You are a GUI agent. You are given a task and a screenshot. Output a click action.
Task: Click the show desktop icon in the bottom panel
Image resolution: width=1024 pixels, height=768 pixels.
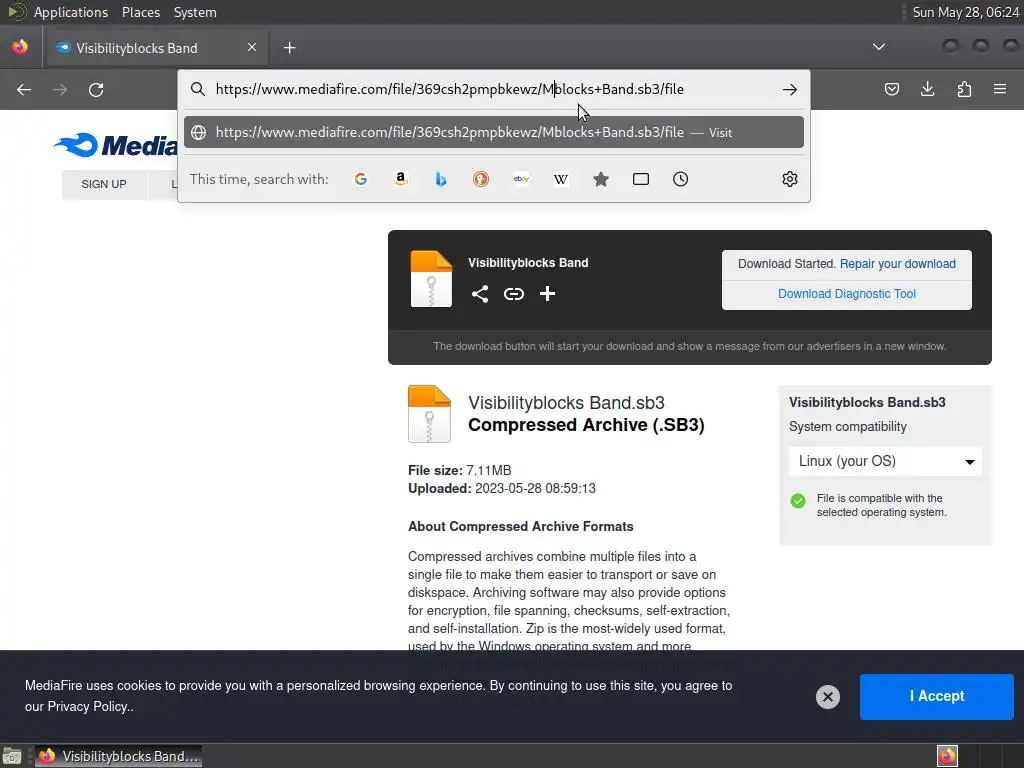[x=12, y=756]
